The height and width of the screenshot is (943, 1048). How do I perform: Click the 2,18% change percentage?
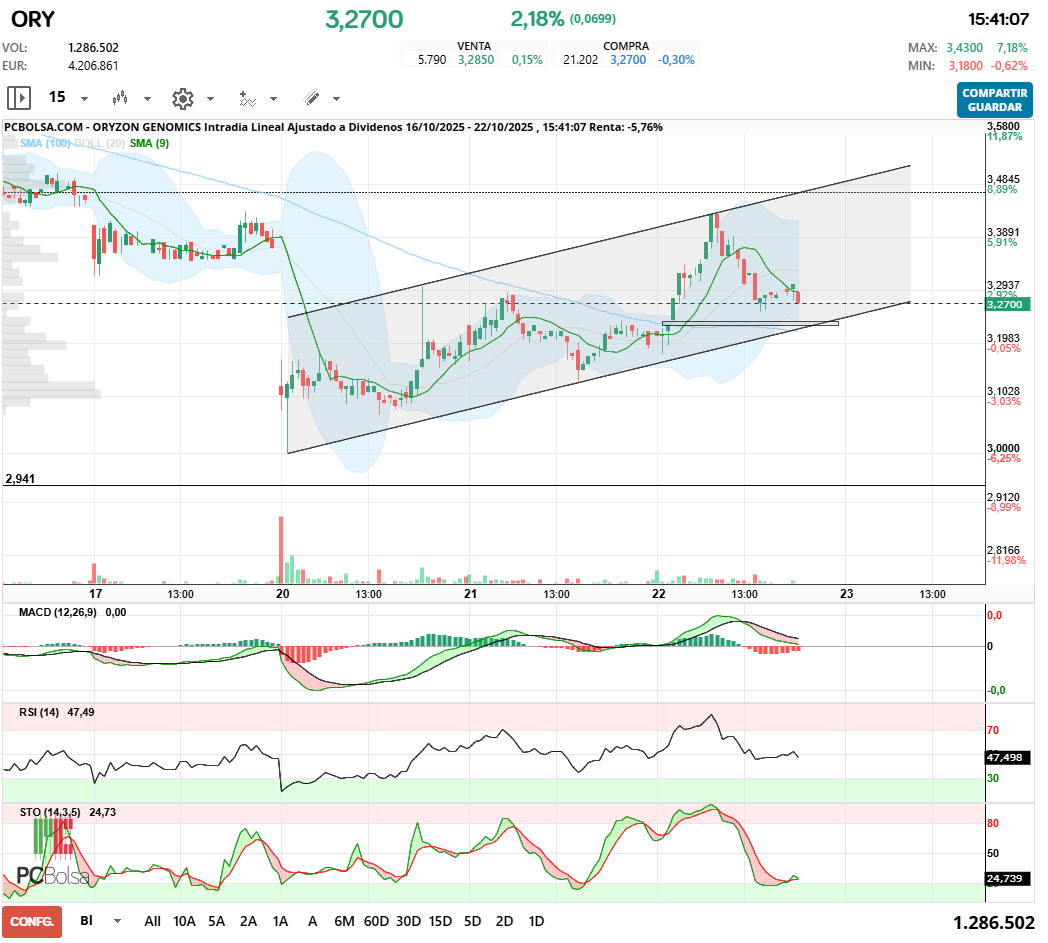537,19
